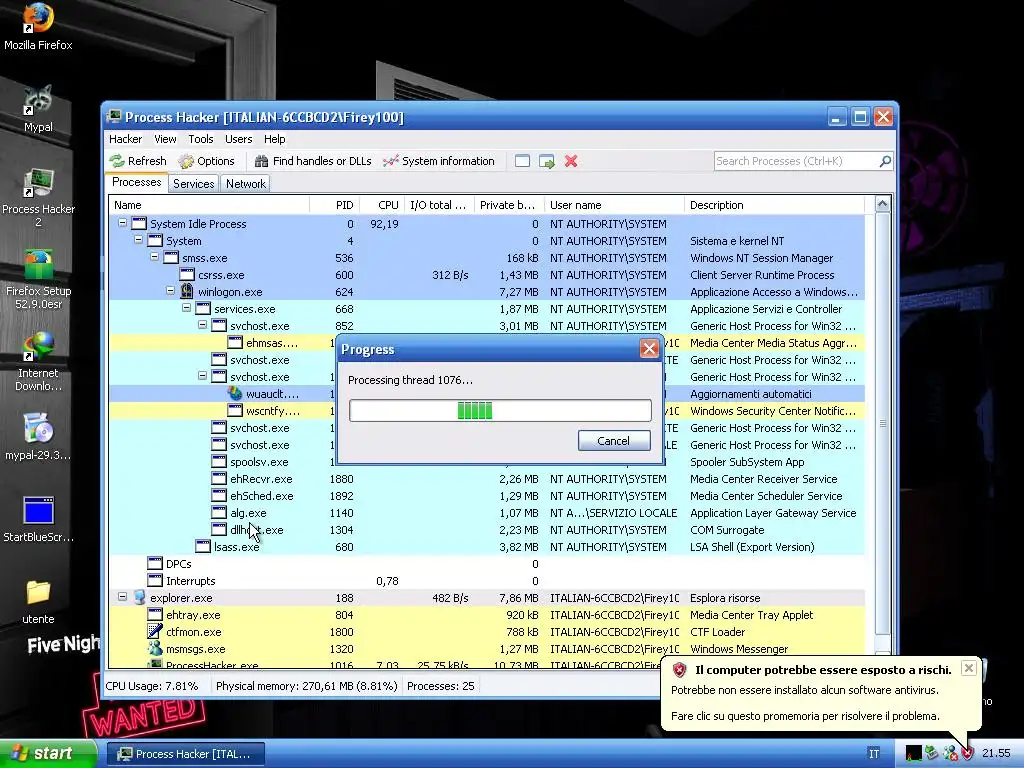
Task: Sort by the Description column header
Action: tap(775, 205)
